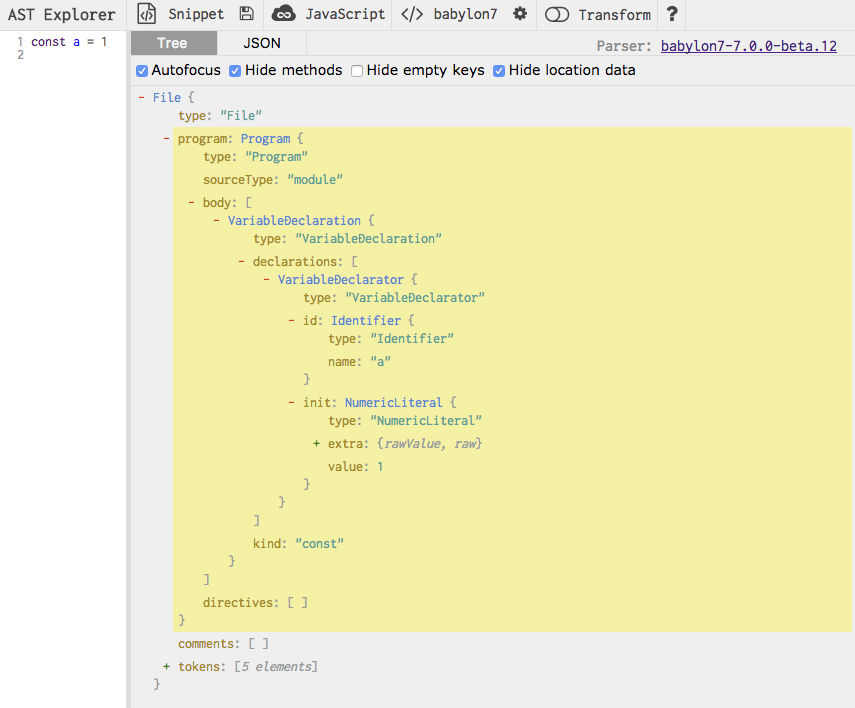Screen dimensions: 855x708
Task: Click the babylon7 parser code icon
Action: pos(411,14)
